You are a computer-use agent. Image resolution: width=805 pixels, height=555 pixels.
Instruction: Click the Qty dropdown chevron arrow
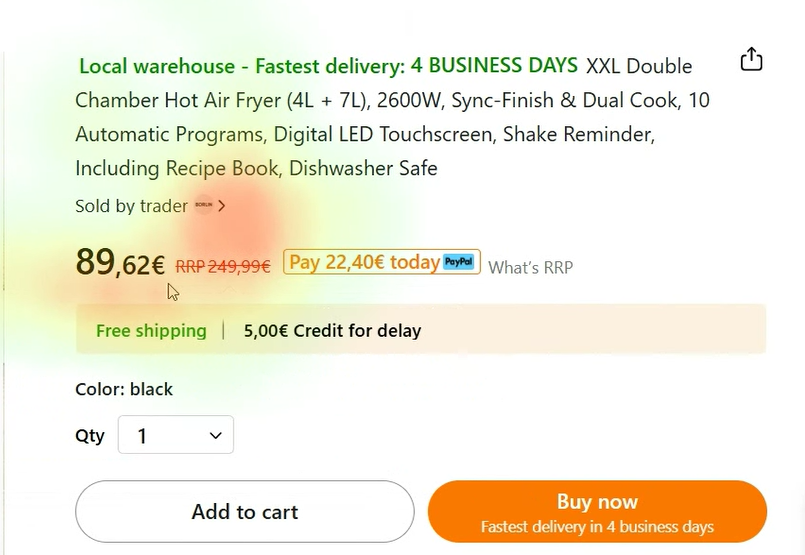coord(216,435)
